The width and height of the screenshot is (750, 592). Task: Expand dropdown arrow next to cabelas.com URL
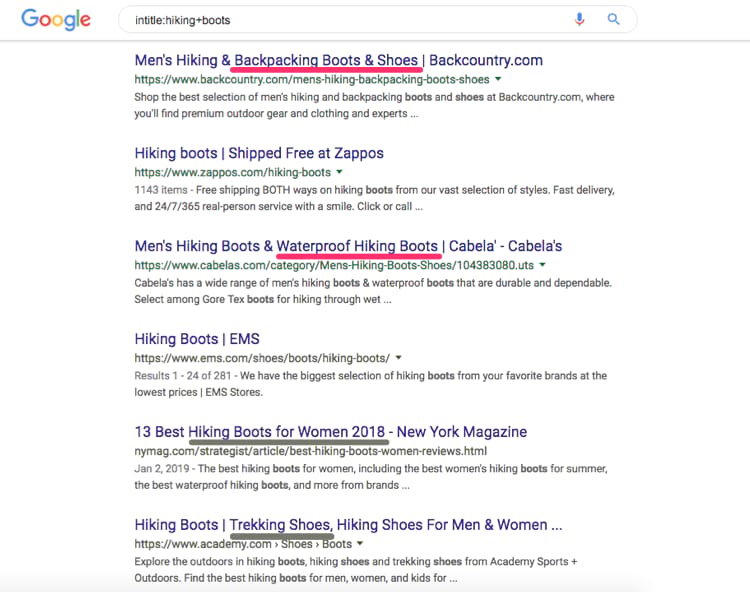click(542, 264)
